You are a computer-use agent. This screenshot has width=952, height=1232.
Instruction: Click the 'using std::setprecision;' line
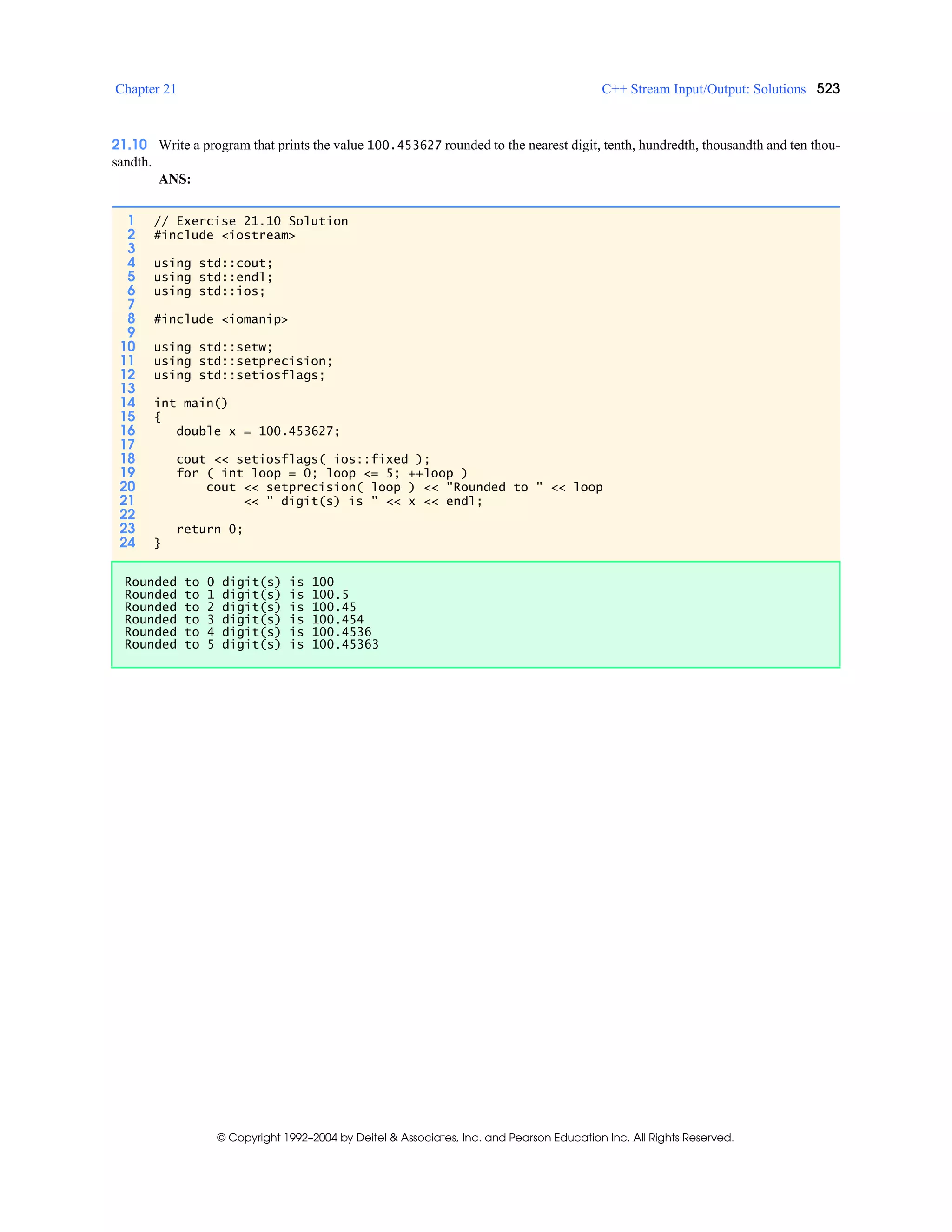point(243,362)
